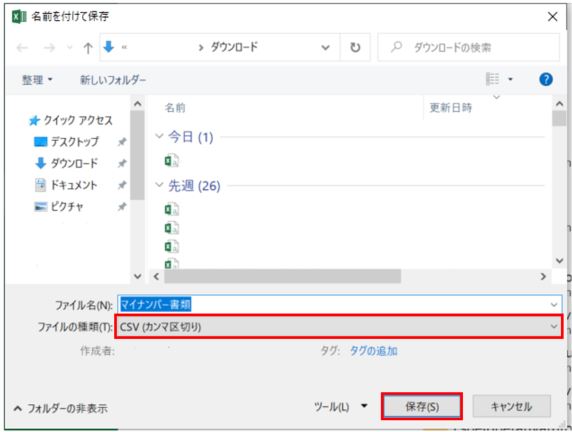Click the refresh icon beside address bar

(355, 47)
